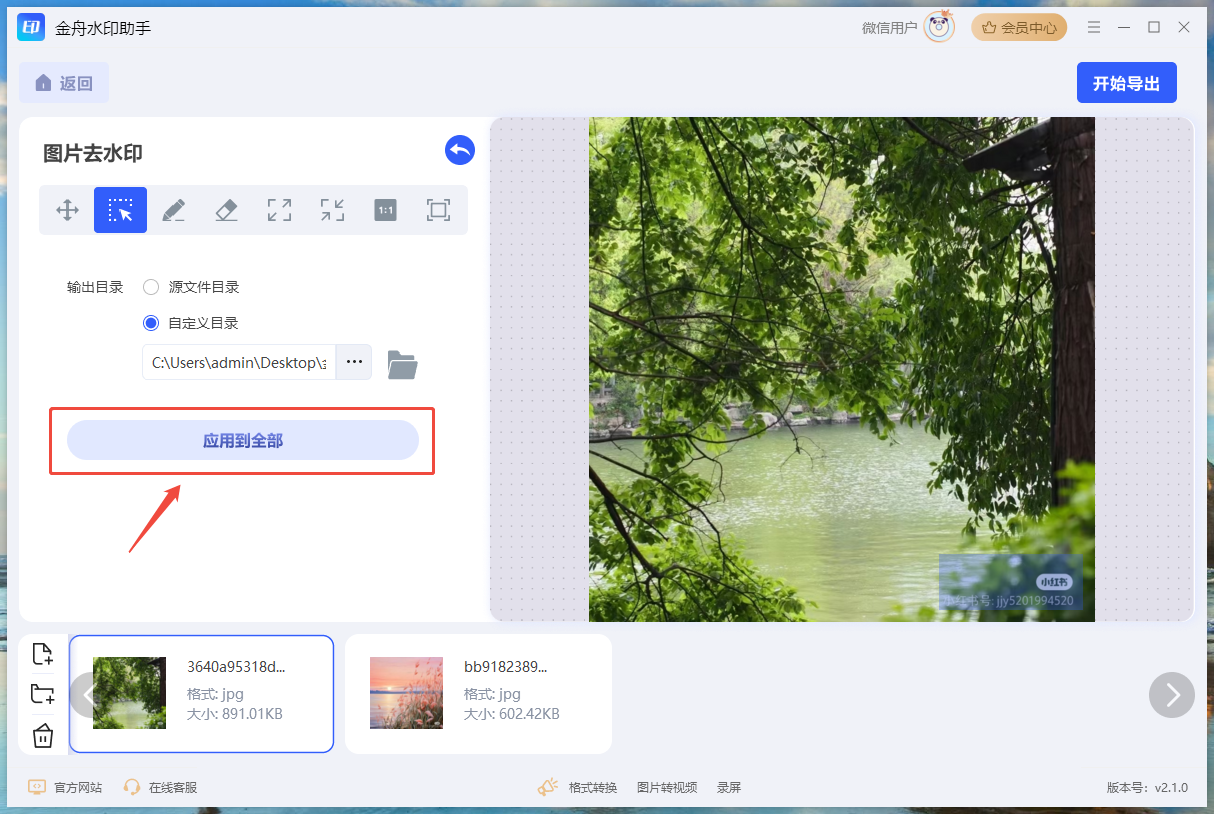Select the move/pan tool
The width and height of the screenshot is (1214, 814).
point(67,210)
